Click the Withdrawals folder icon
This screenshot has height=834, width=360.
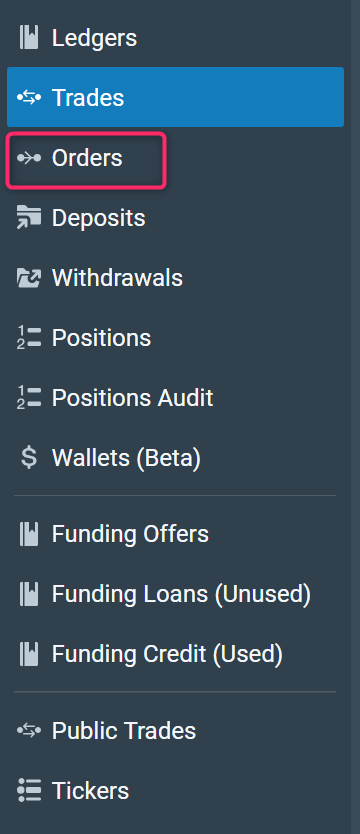29,278
